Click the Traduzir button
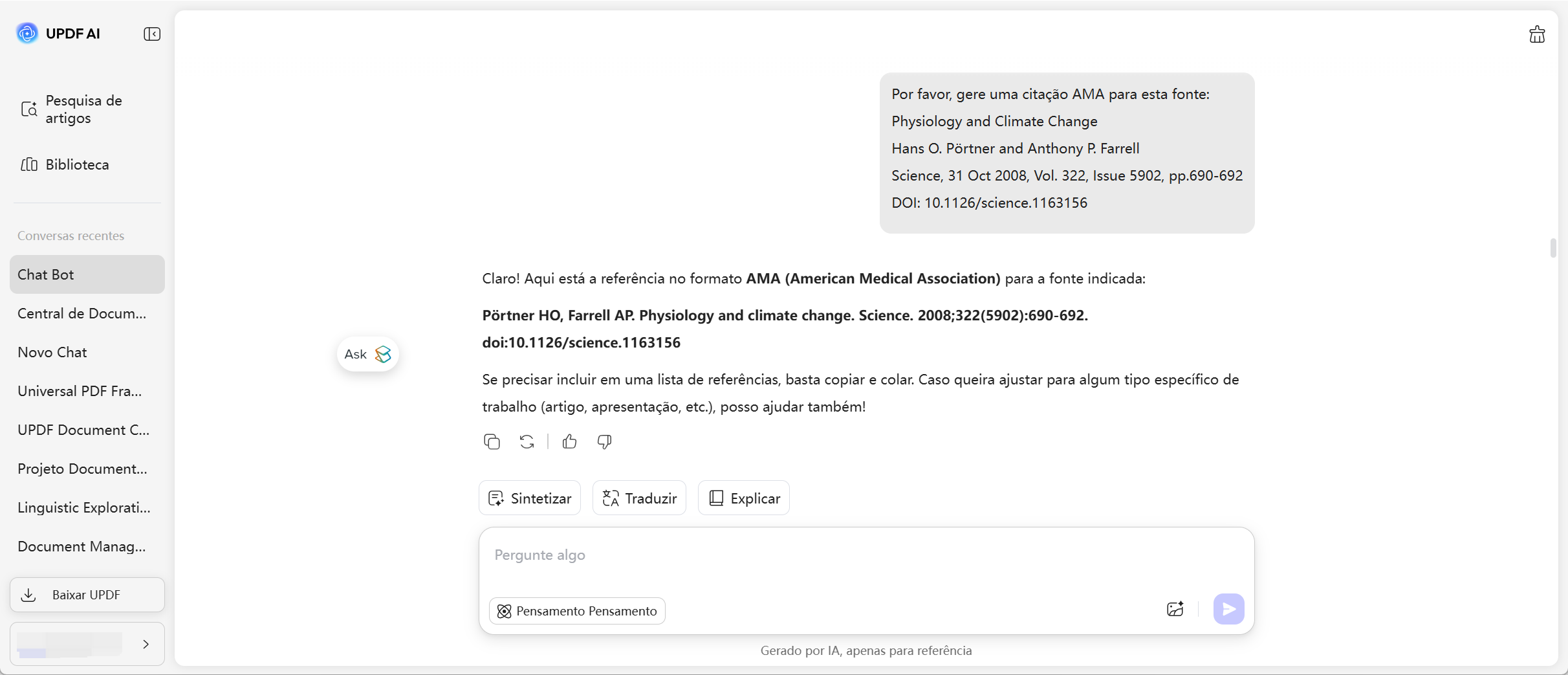 (x=639, y=498)
